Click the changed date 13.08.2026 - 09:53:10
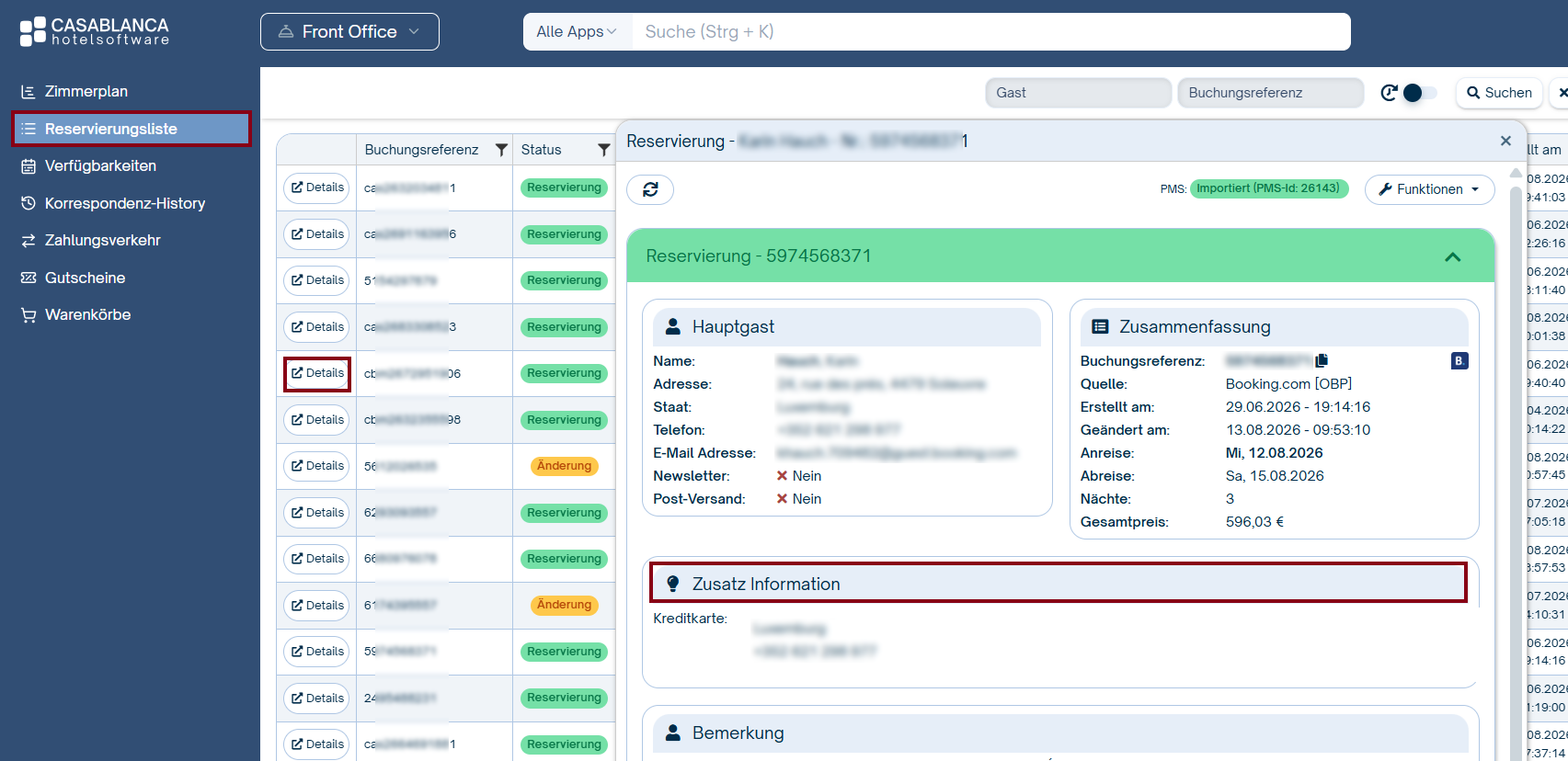The image size is (1568, 761). pos(1298,430)
